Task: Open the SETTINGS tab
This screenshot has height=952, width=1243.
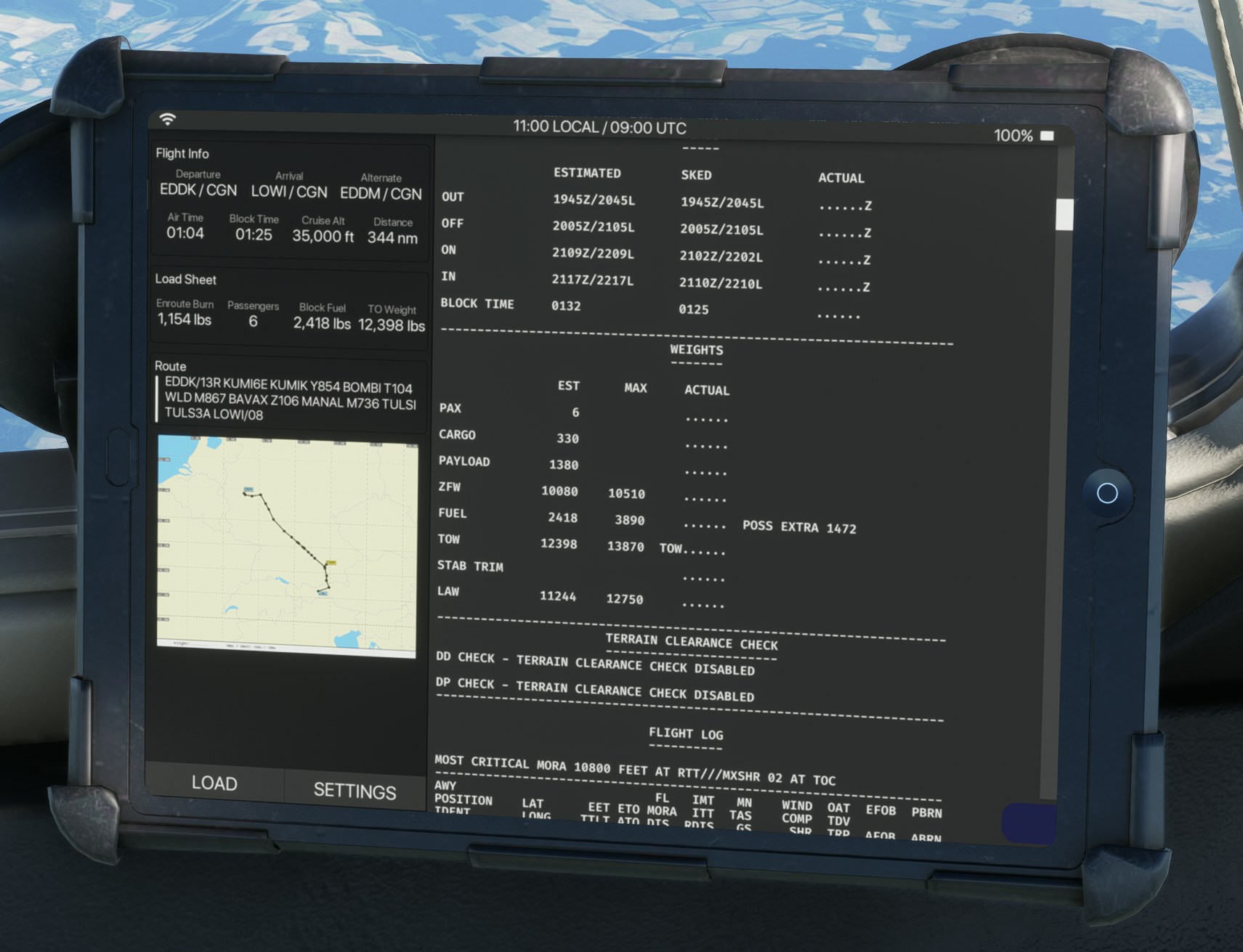Action: click(355, 791)
